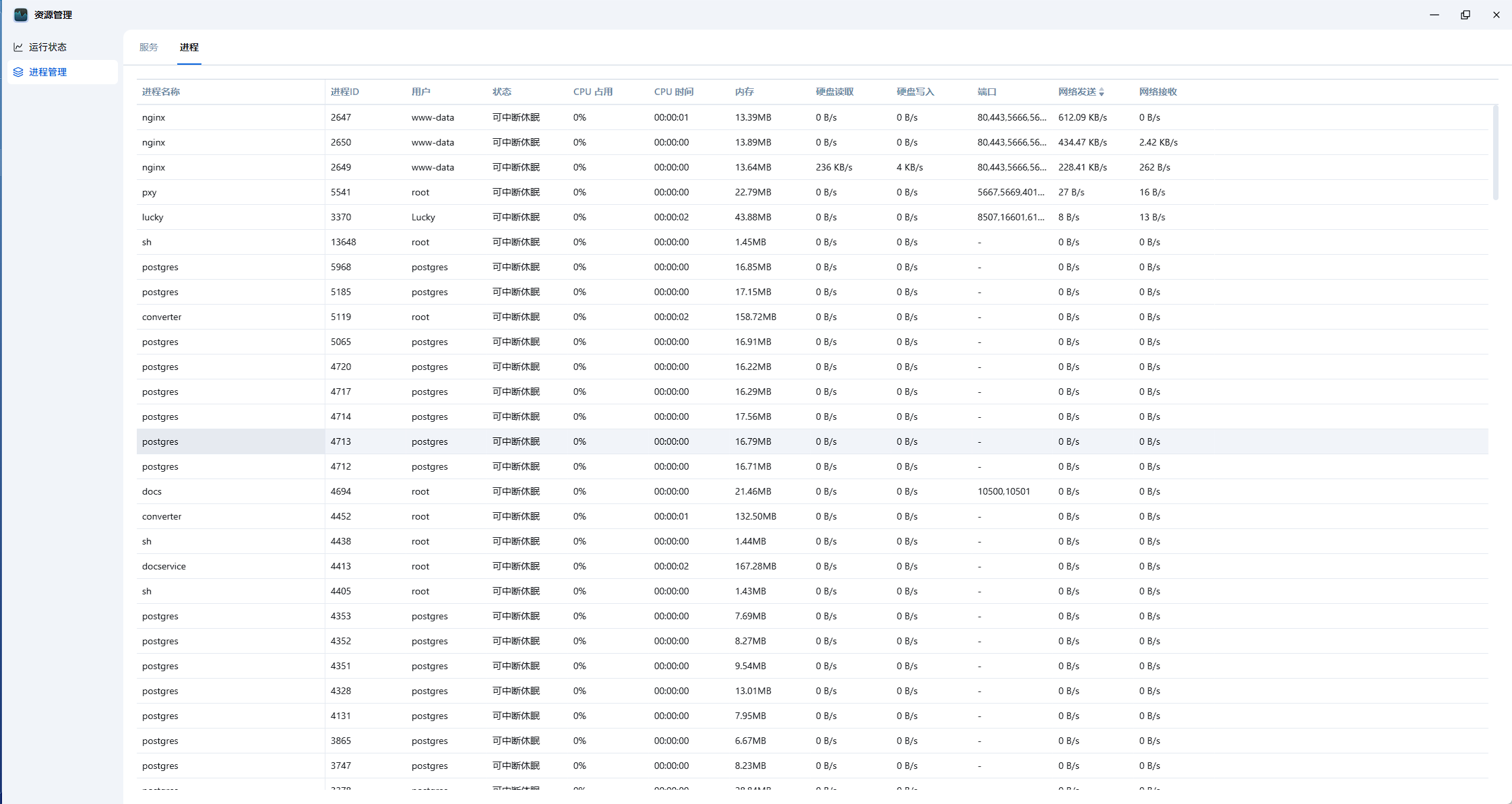Select the 进程 tab
The image size is (1512, 804).
[189, 47]
